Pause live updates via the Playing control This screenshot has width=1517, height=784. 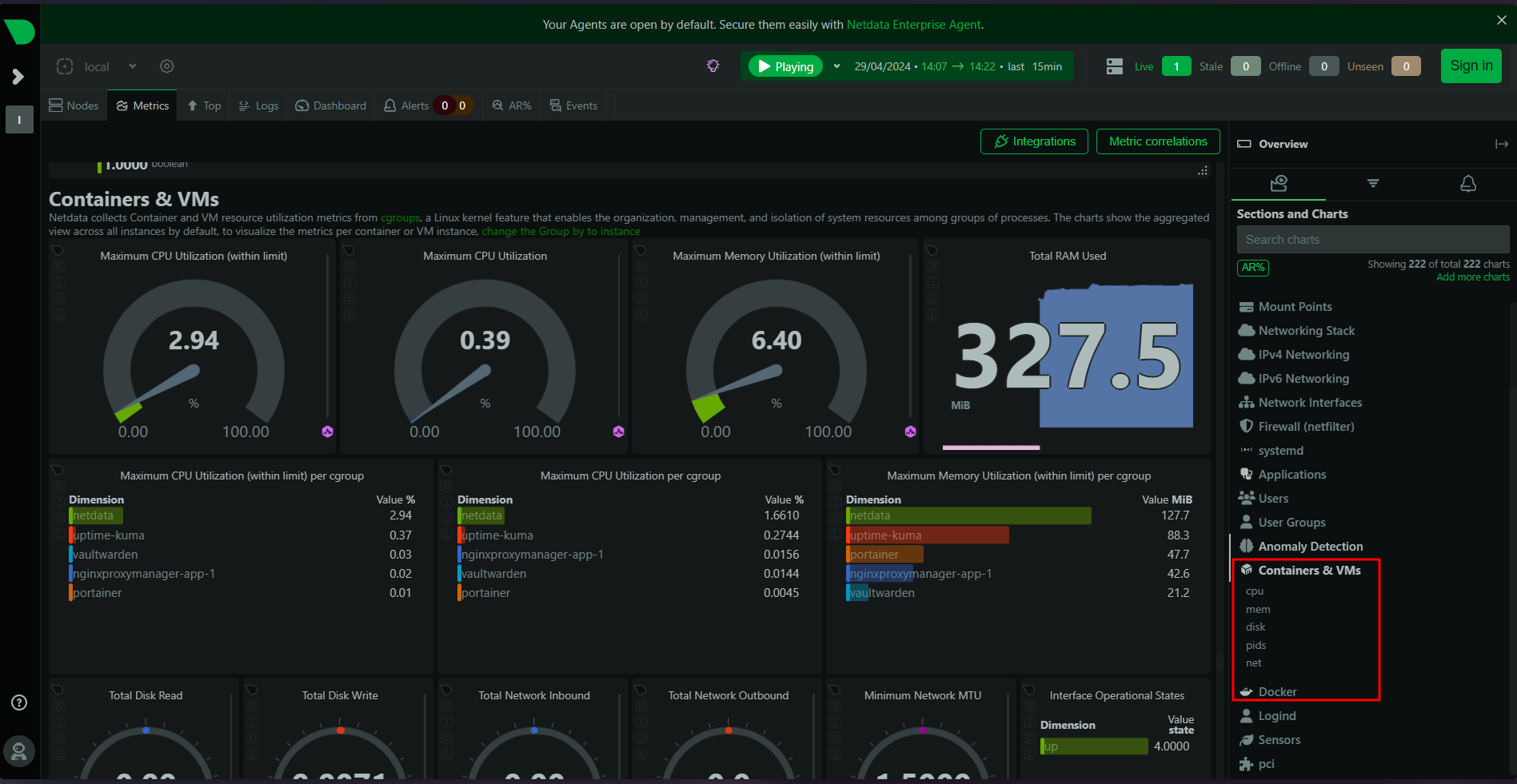coord(784,66)
